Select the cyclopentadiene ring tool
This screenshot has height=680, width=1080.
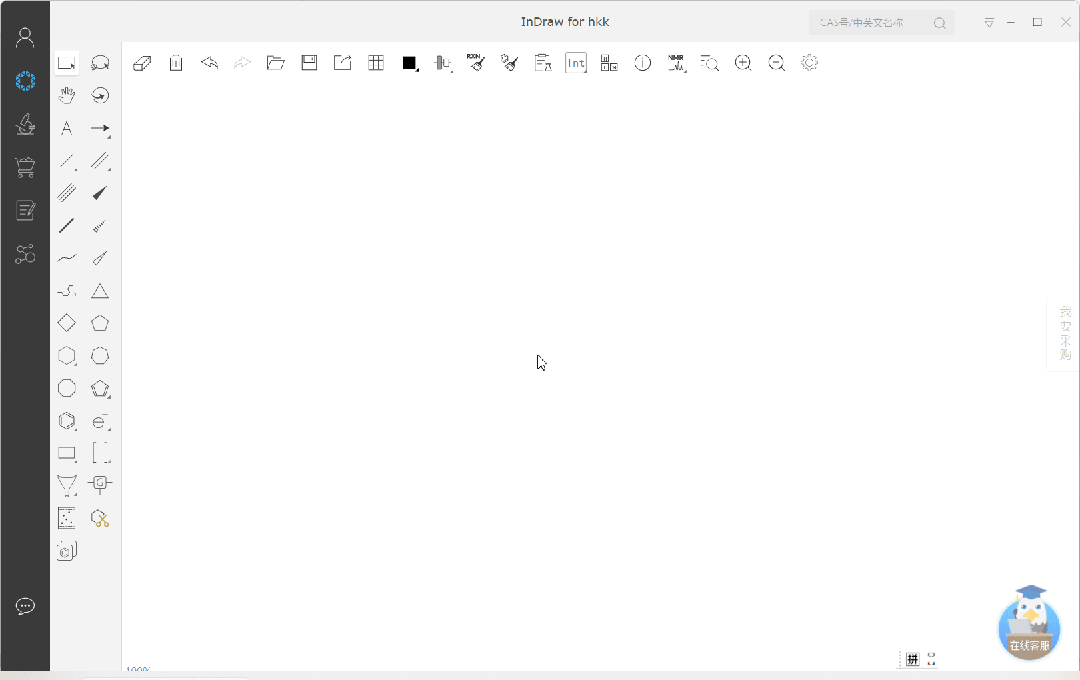(100, 389)
